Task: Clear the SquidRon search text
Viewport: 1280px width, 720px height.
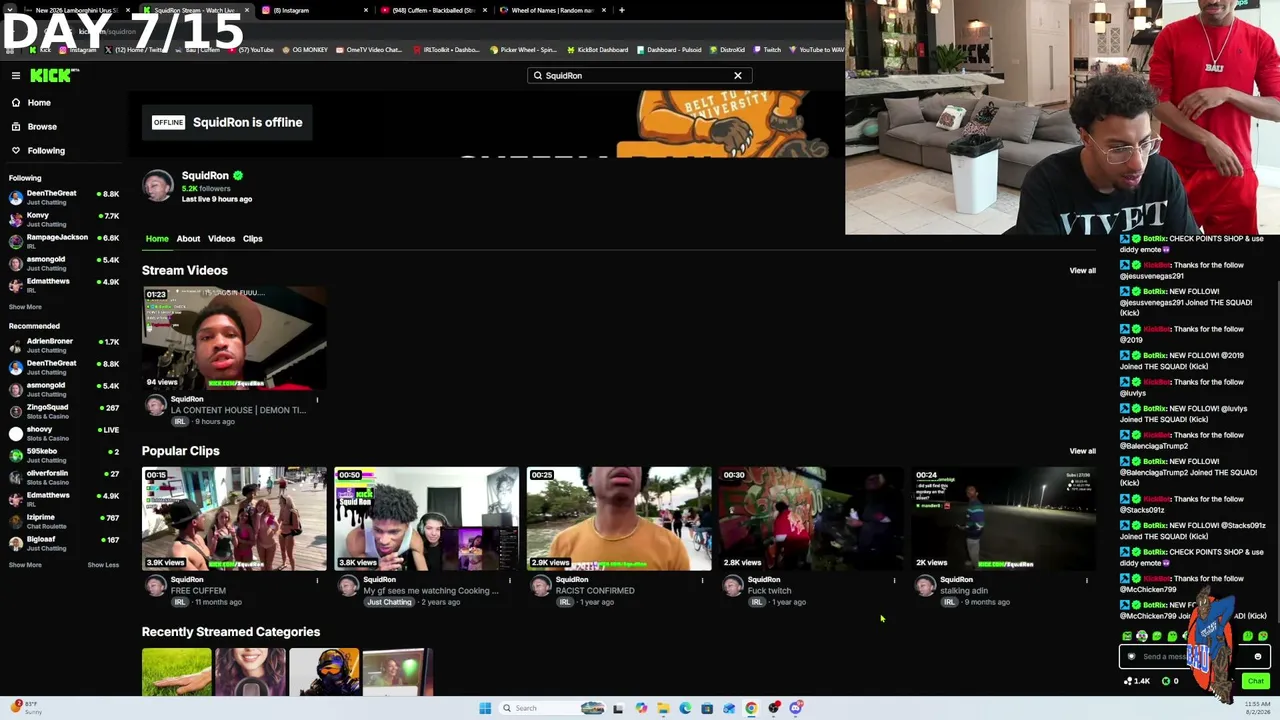Action: (x=738, y=76)
